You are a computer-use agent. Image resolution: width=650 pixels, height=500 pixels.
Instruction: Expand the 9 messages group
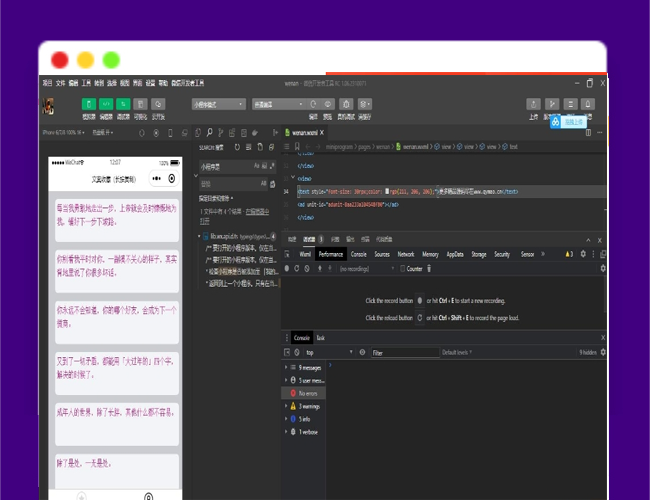click(x=285, y=368)
